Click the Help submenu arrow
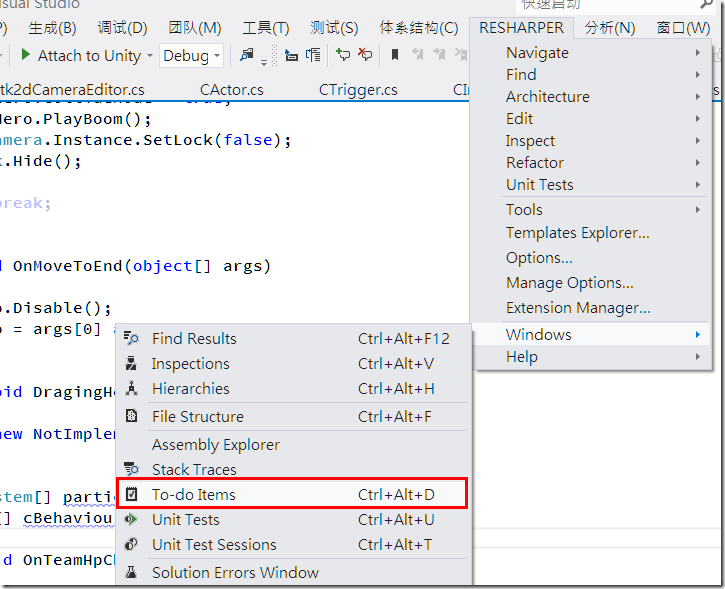The image size is (725, 589). (x=698, y=357)
